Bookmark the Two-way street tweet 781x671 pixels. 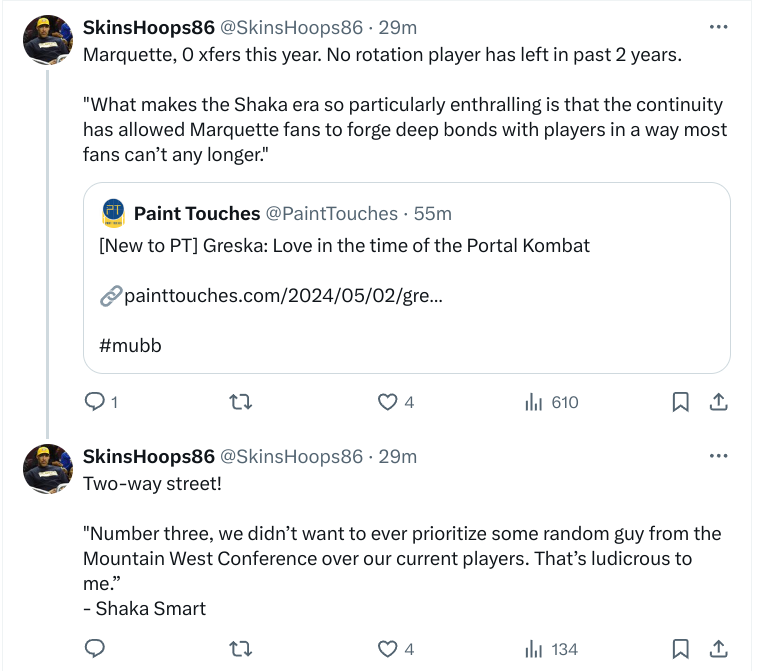tap(680, 649)
